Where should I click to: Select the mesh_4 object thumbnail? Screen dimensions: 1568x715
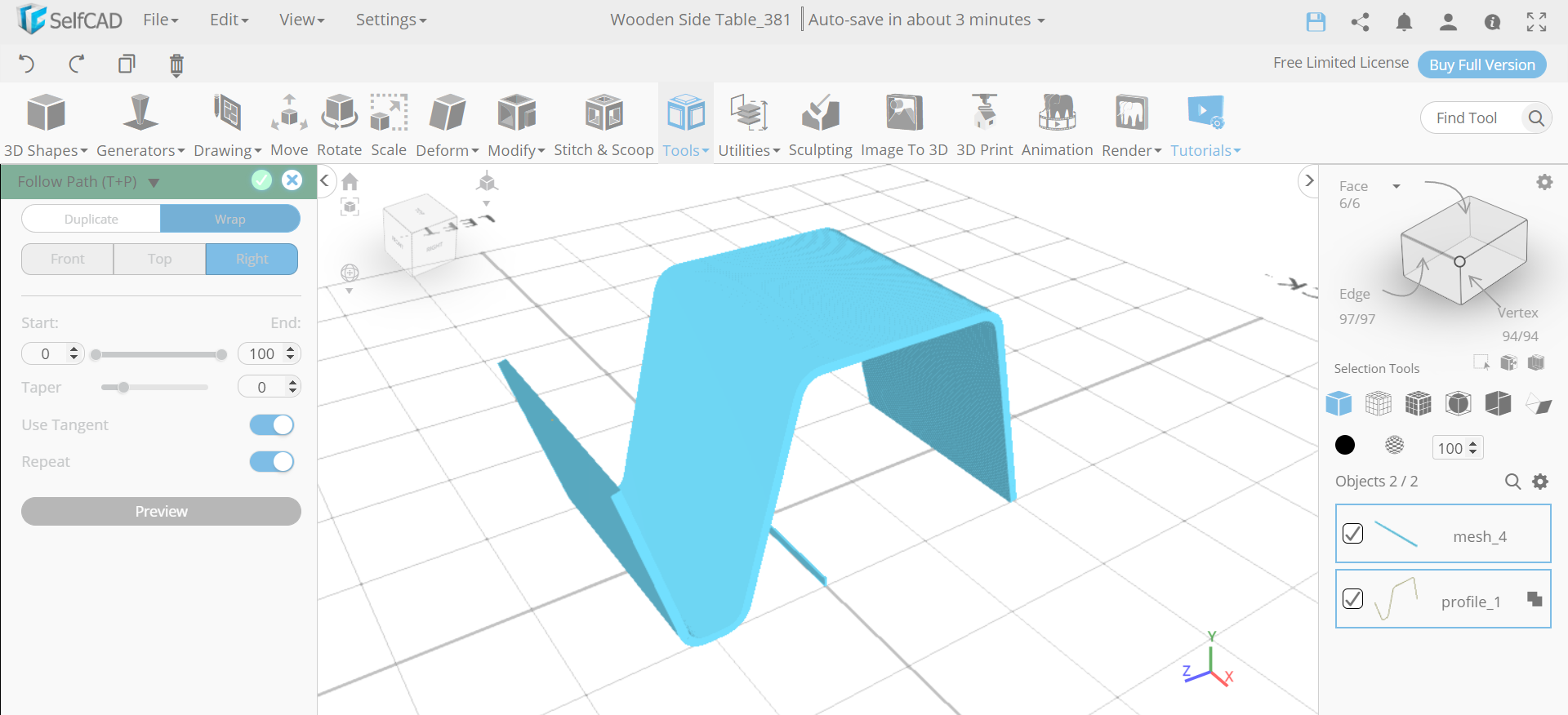[x=1396, y=534]
